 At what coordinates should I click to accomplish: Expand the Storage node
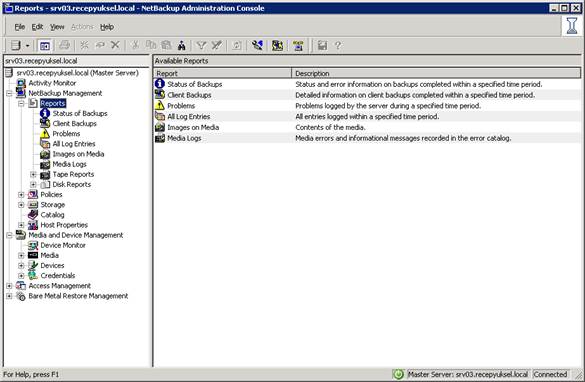point(21,205)
